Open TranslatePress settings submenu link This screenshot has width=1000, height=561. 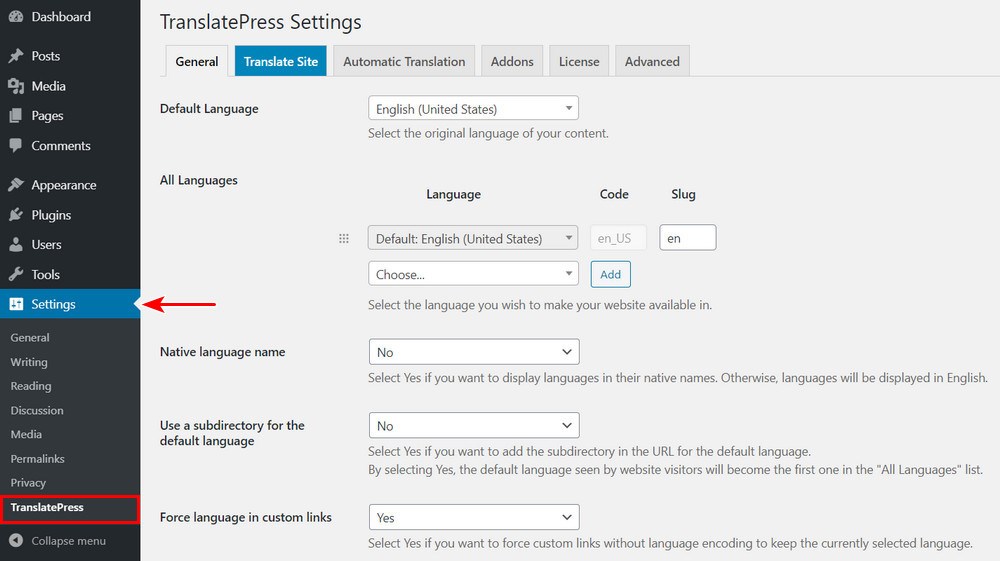point(47,507)
